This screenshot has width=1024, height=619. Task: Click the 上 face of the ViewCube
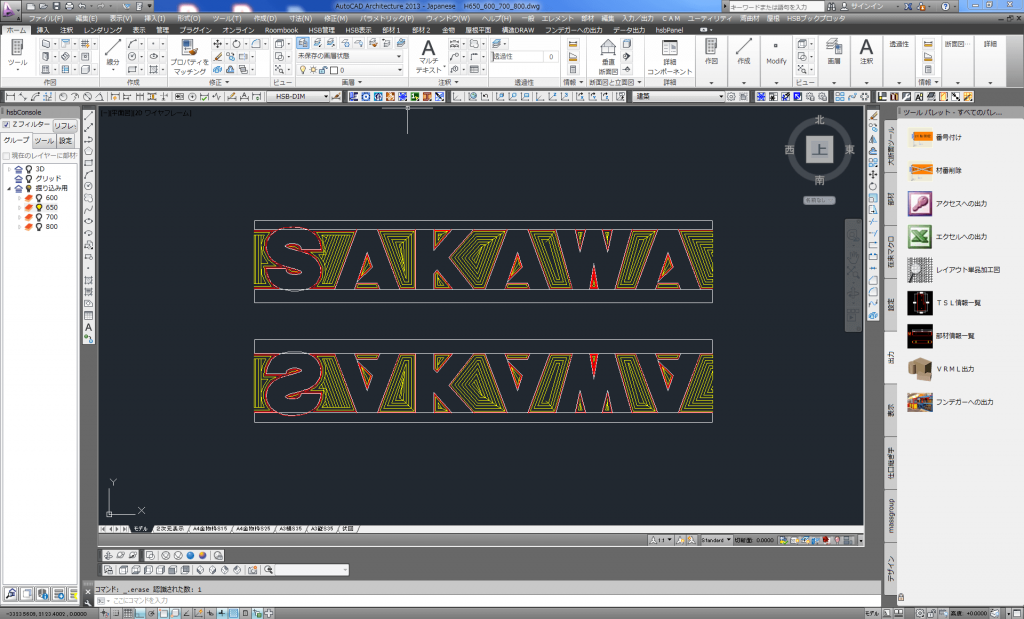[819, 150]
